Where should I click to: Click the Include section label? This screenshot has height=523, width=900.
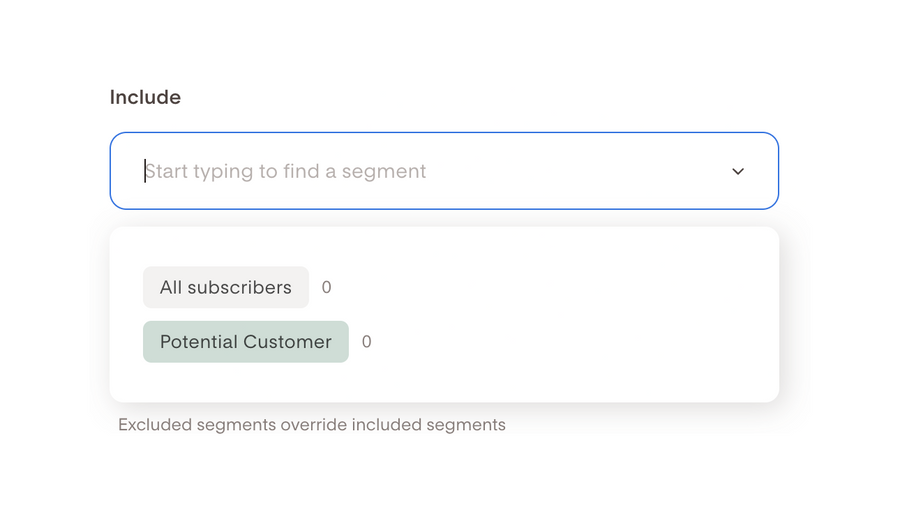[x=145, y=97]
